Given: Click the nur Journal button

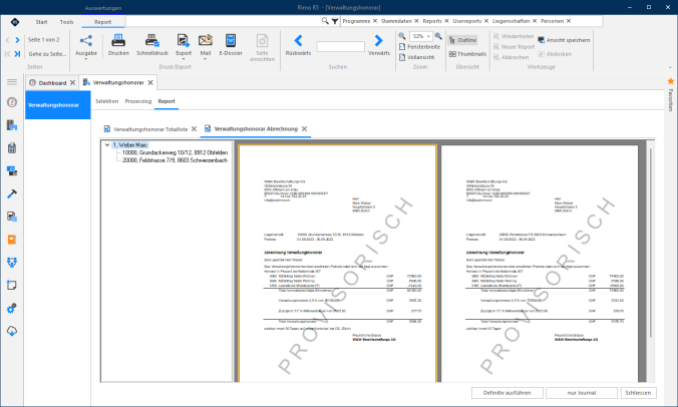Looking at the screenshot, I should tap(582, 393).
